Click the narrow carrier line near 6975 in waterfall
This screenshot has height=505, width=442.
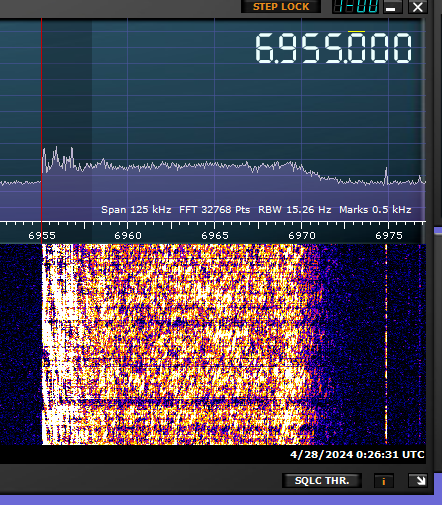tap(386, 343)
